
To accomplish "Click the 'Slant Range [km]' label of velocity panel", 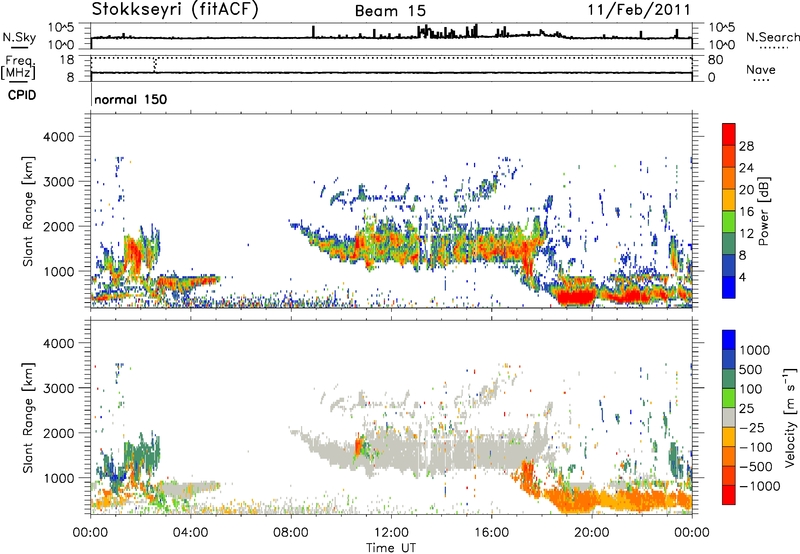I will coord(29,417).
